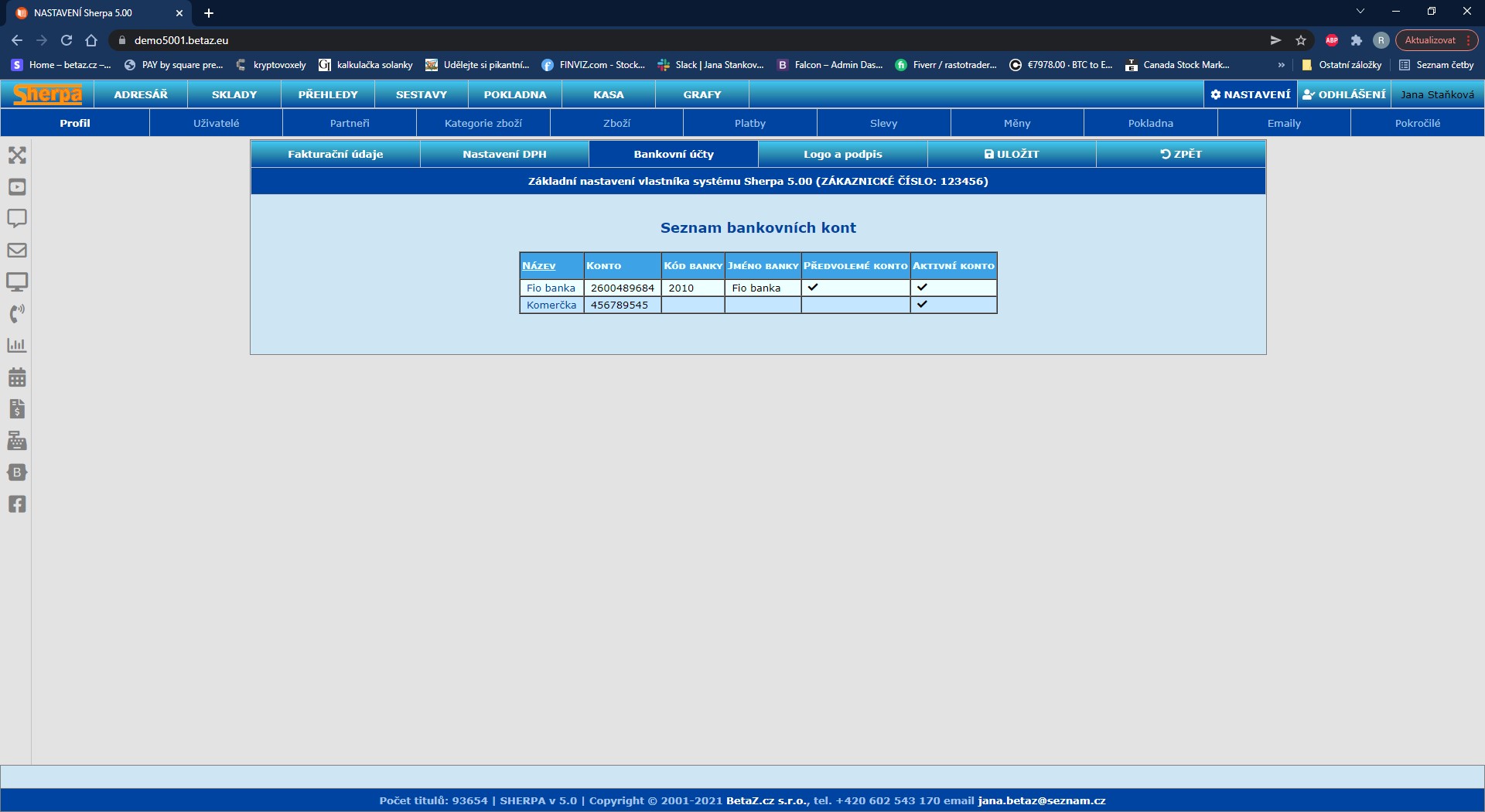Open the video play sidebar icon
This screenshot has width=1485, height=812.
coord(17,187)
